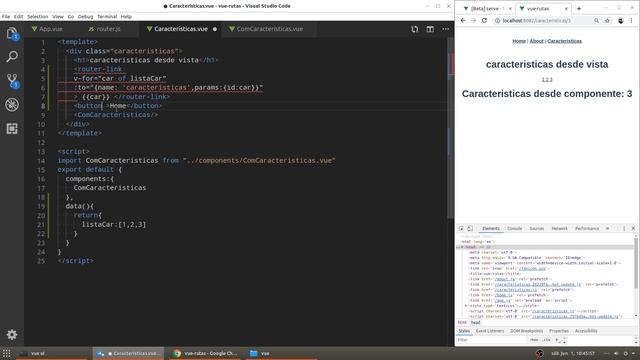Switch to the DevTools Console tab

(515, 229)
